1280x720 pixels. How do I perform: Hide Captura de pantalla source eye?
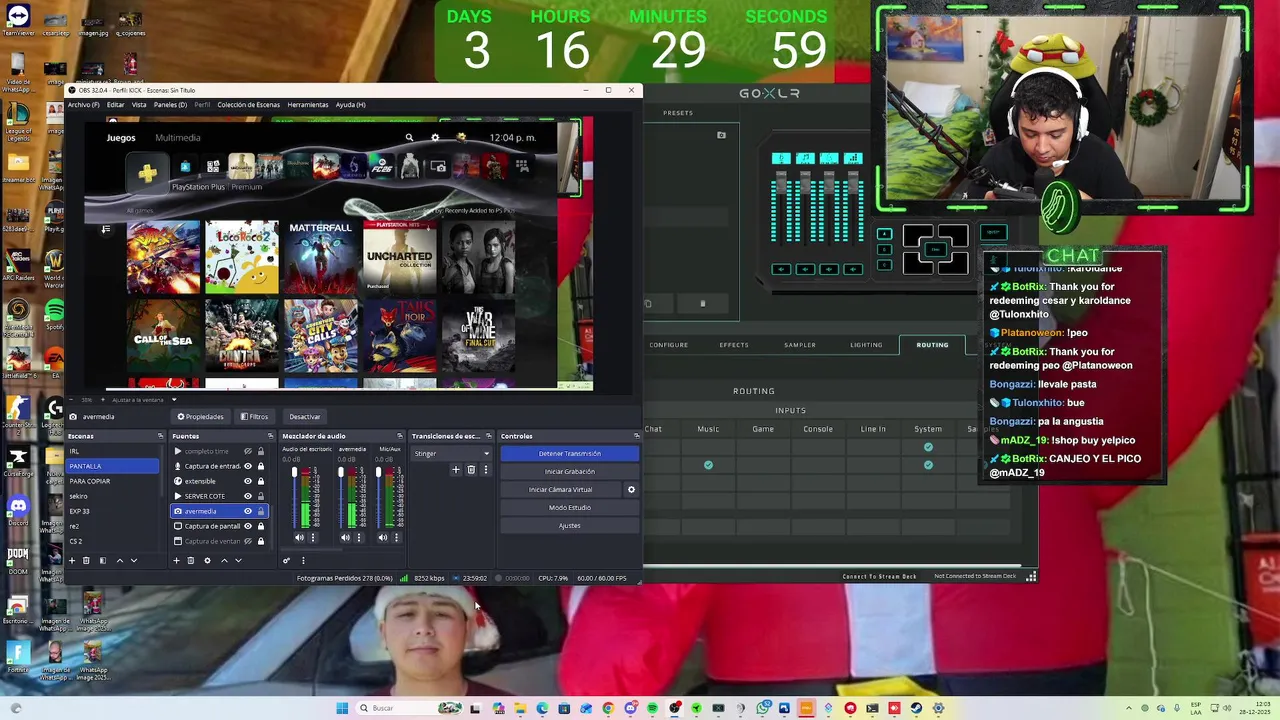point(248,526)
